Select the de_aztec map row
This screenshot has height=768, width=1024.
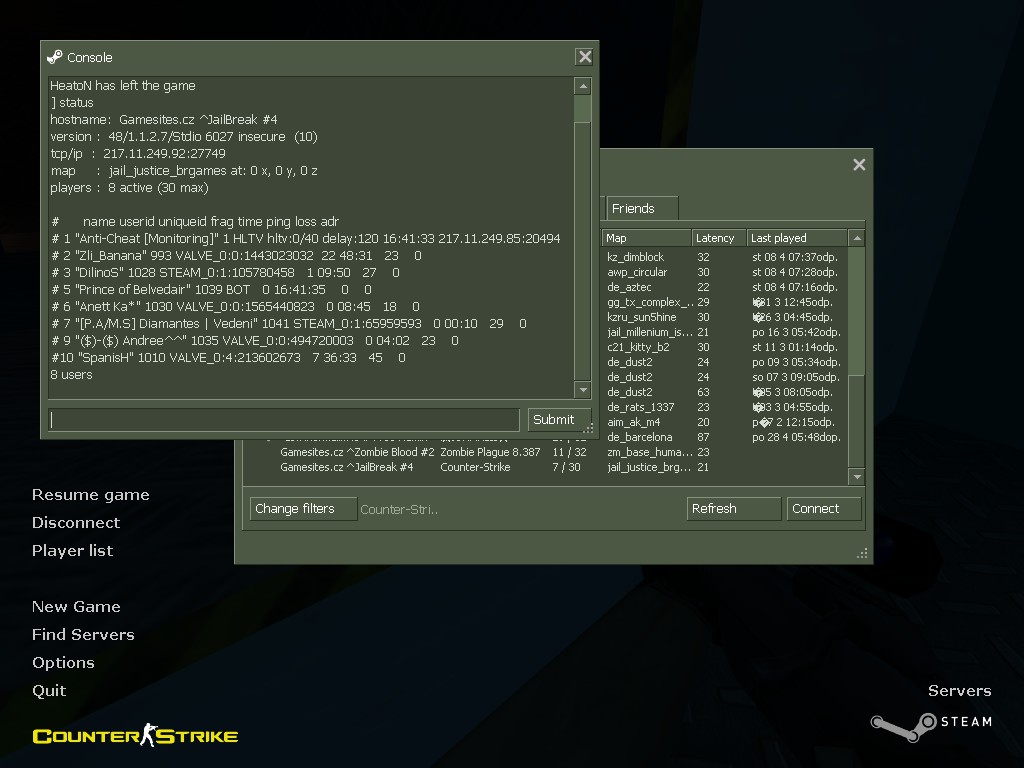coord(725,287)
